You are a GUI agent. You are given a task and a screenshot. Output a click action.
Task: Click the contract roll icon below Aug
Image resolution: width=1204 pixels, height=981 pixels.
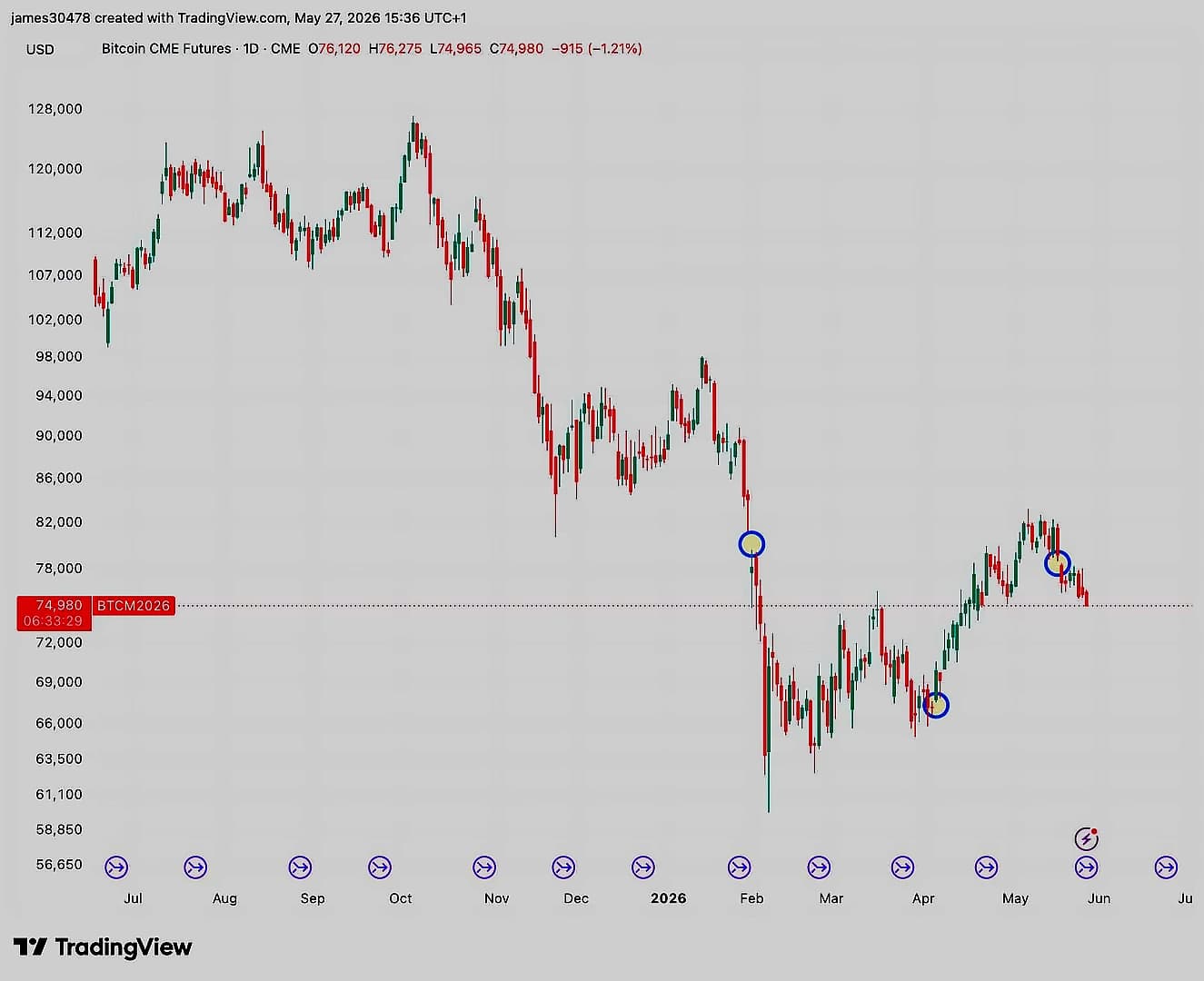(195, 867)
